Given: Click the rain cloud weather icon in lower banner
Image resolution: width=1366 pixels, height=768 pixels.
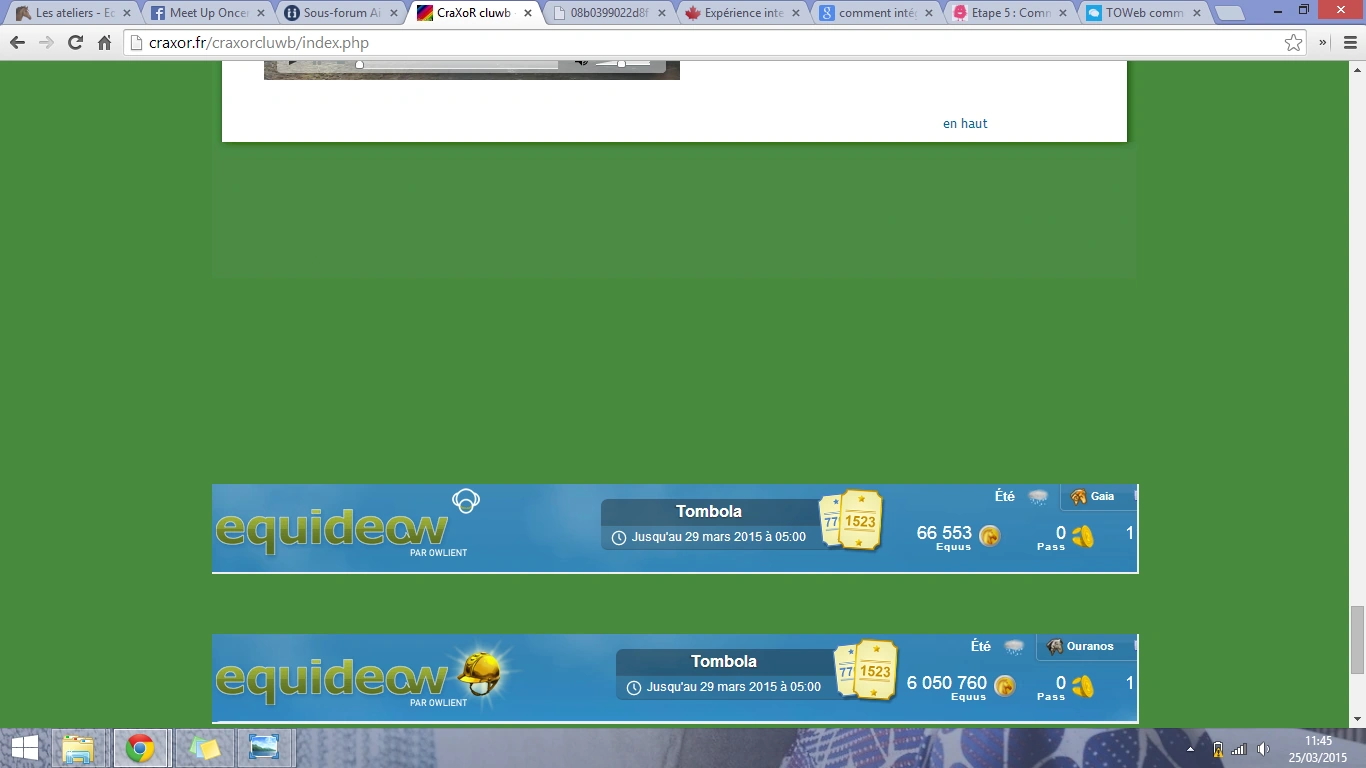Looking at the screenshot, I should [1014, 647].
